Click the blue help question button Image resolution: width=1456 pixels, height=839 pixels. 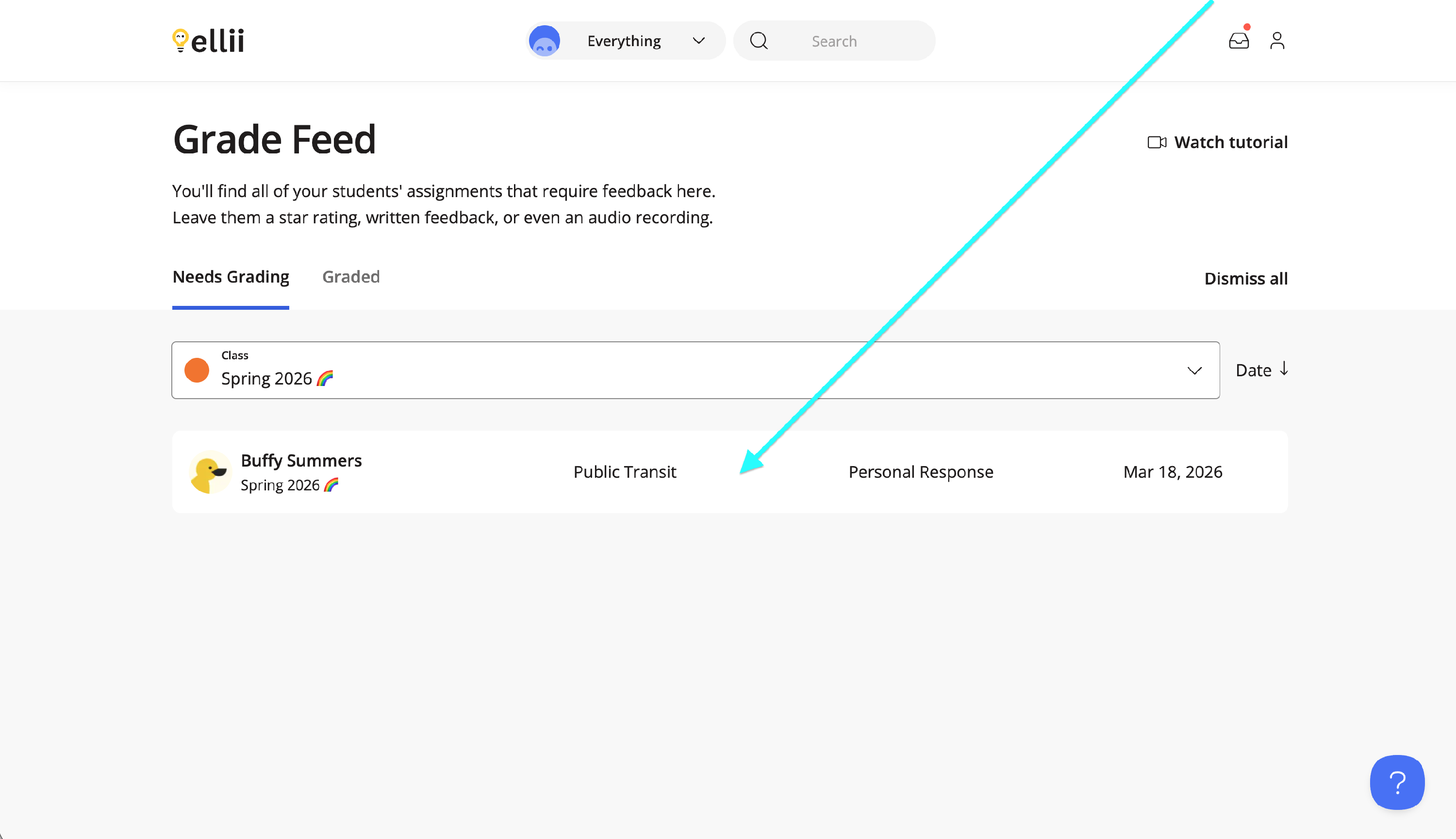pyautogui.click(x=1397, y=782)
